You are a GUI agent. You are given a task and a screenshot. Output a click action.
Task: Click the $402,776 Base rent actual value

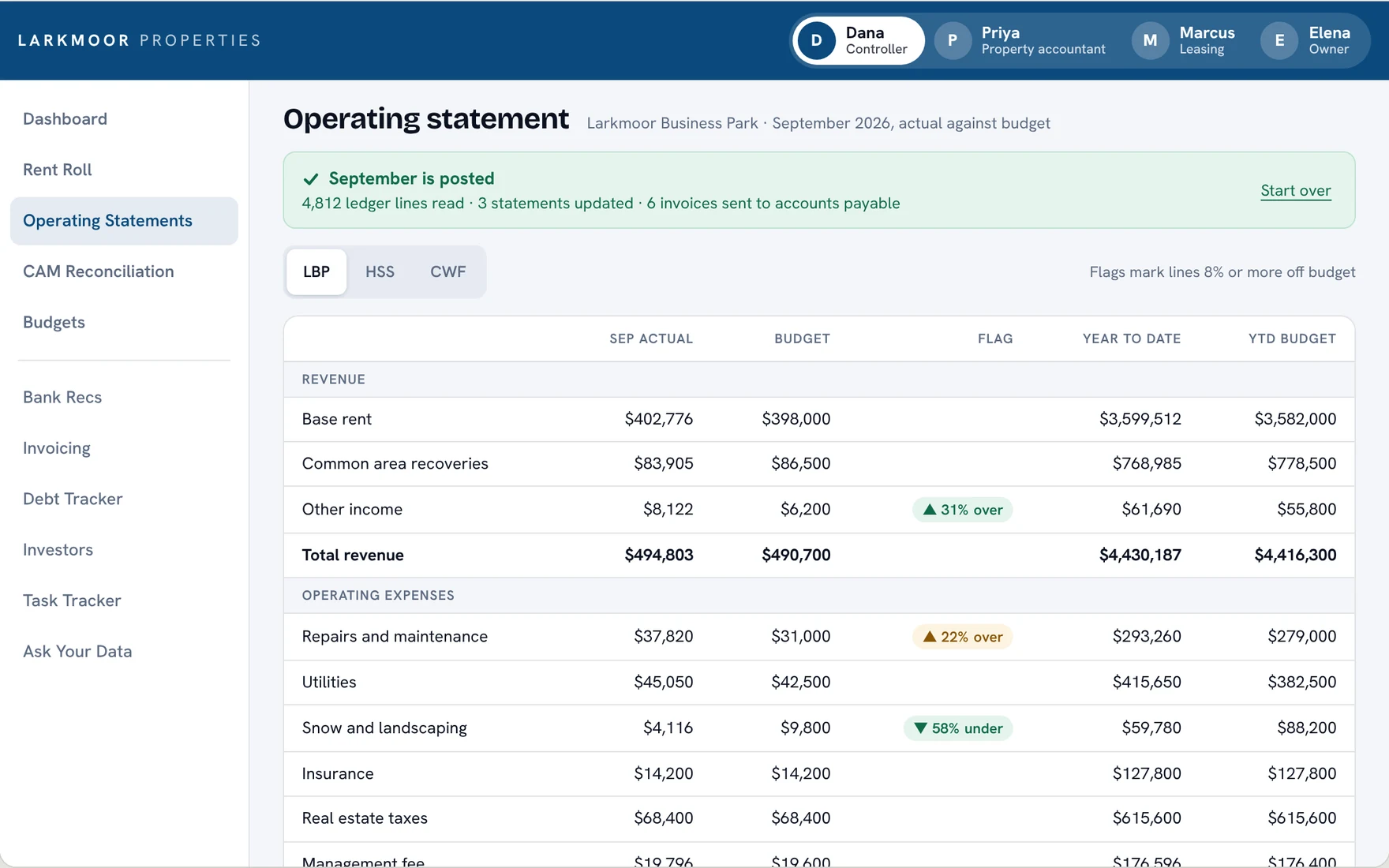(x=659, y=420)
